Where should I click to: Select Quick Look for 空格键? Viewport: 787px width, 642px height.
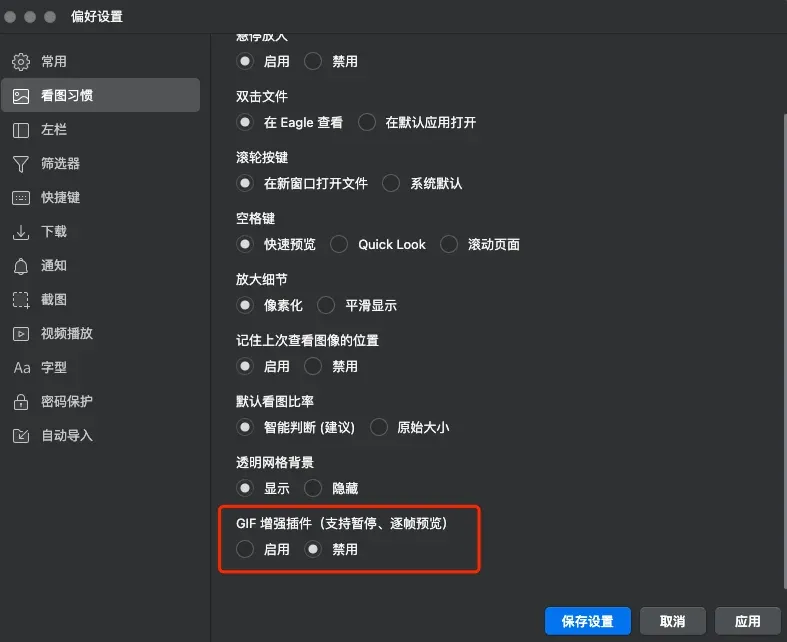pyautogui.click(x=339, y=244)
